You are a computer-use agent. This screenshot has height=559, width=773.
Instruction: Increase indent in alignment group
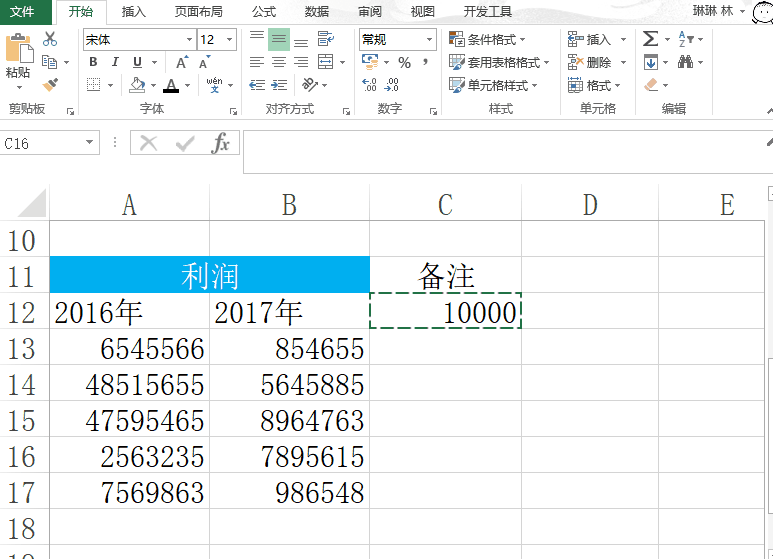279,85
